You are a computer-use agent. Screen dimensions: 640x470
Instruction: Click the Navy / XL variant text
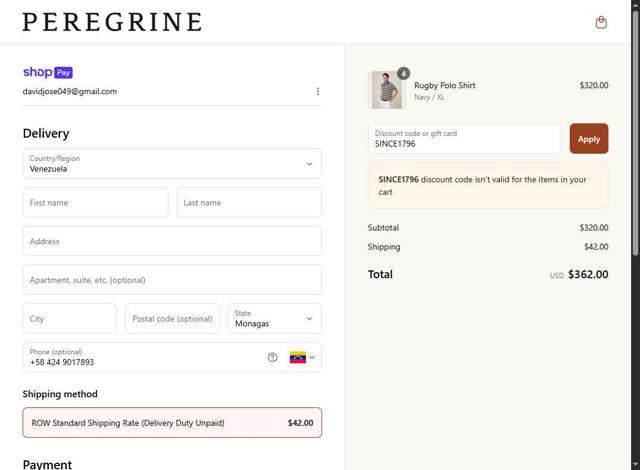pos(429,97)
